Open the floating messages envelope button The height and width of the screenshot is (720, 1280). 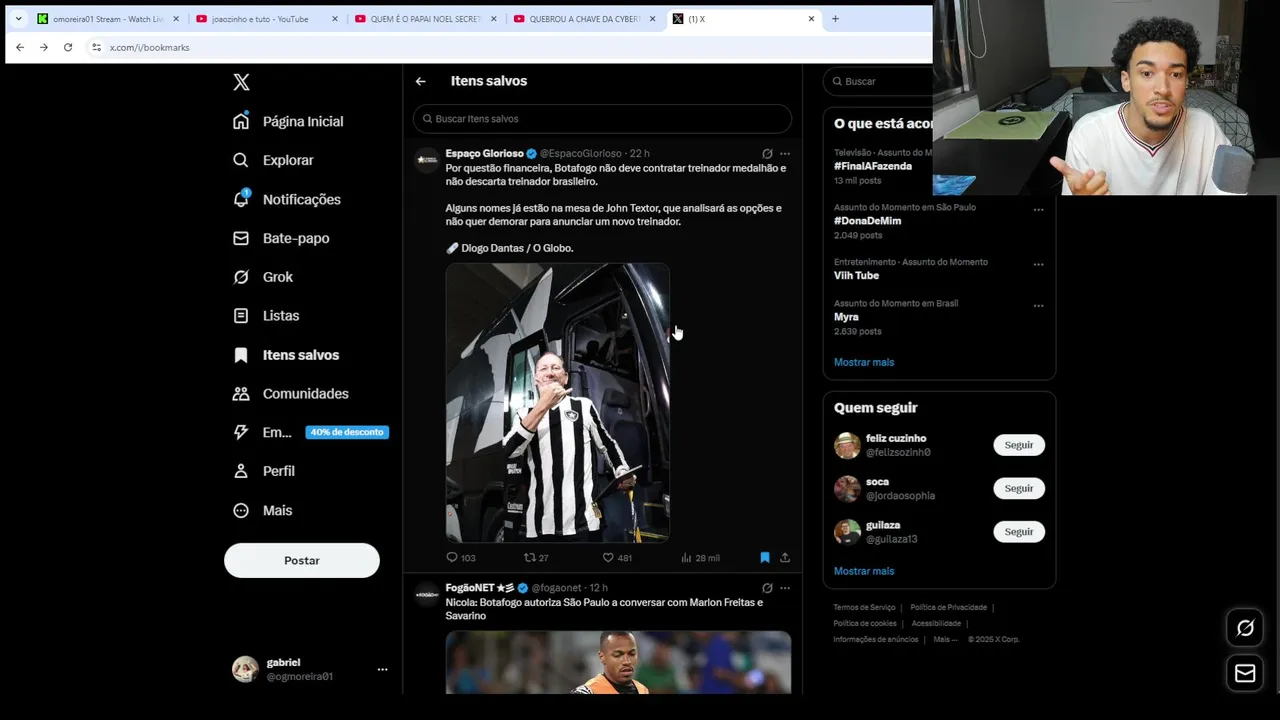point(1245,674)
